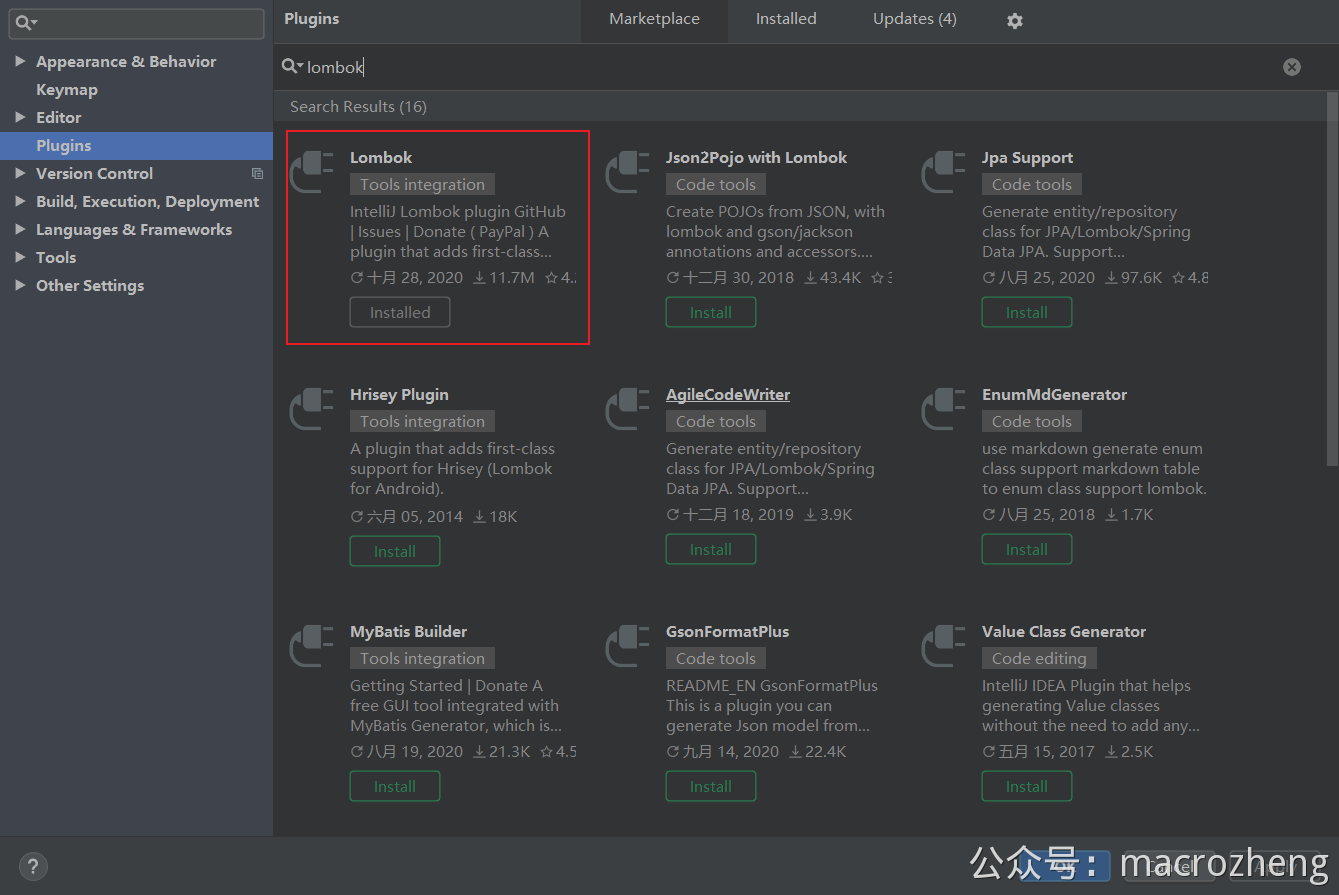Click the MyBatis Builder plugin icon
This screenshot has height=895, width=1339.
(x=311, y=645)
